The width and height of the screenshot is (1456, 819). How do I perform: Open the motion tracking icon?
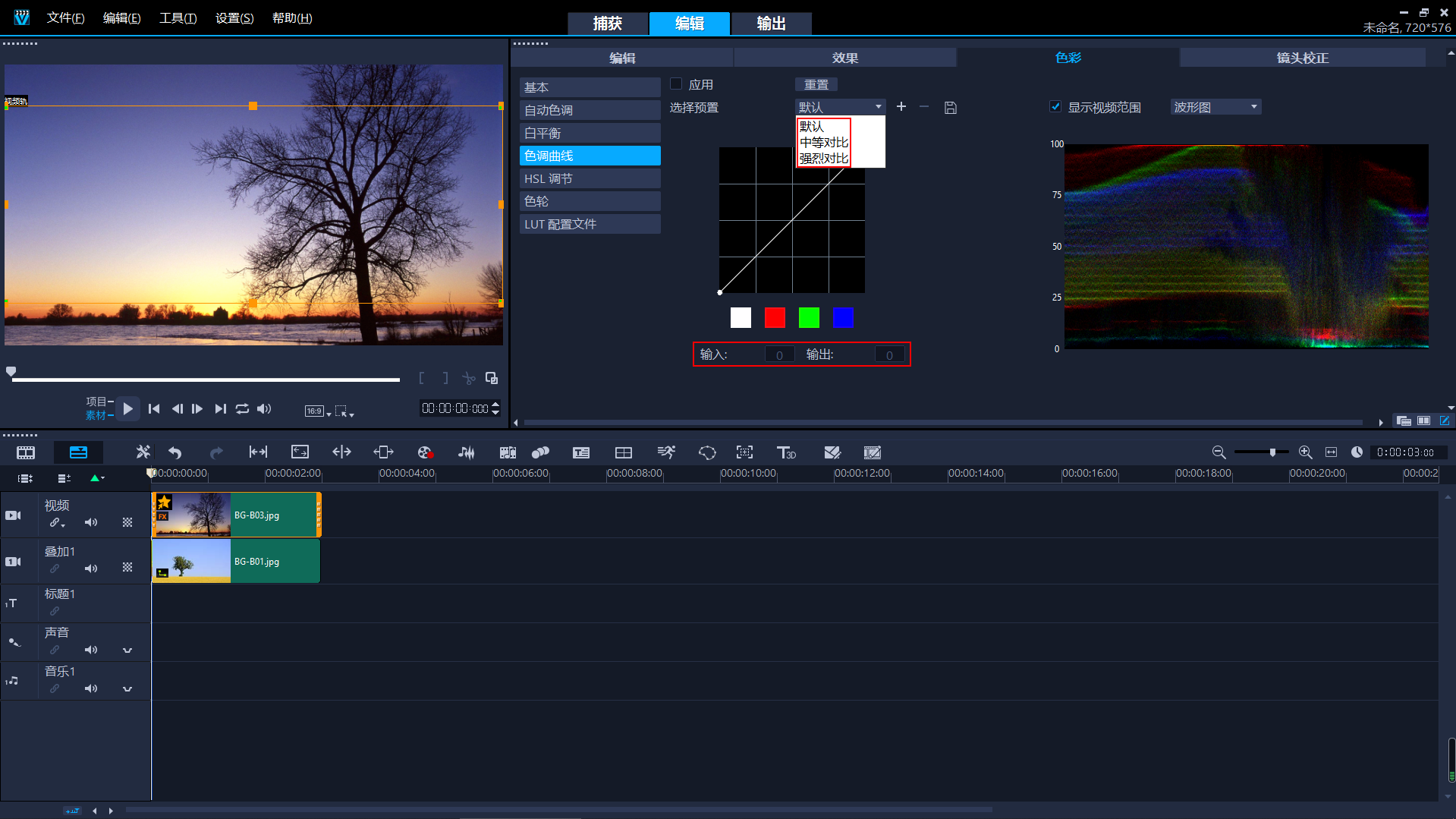[540, 452]
